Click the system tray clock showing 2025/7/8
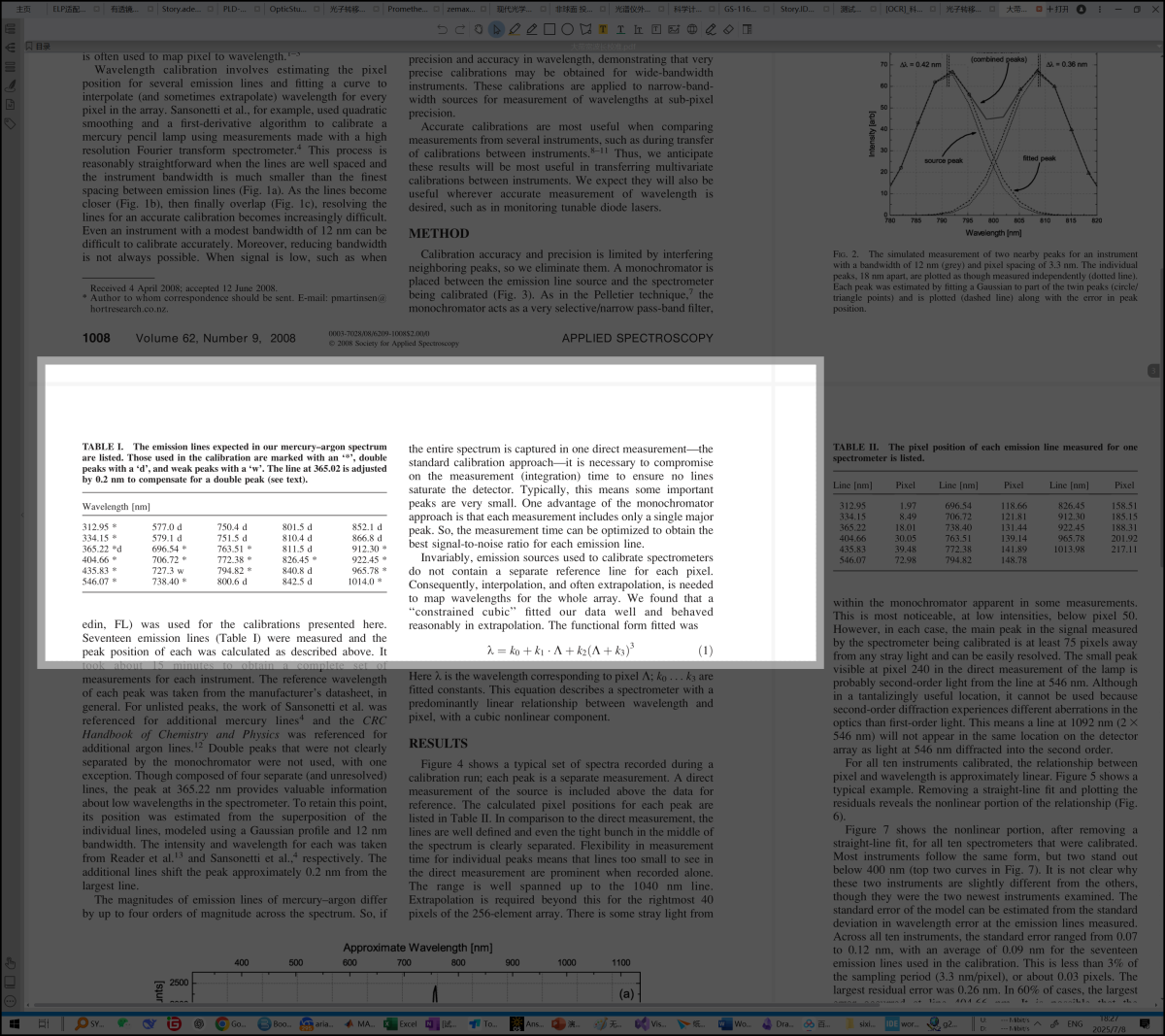 (1108, 1023)
